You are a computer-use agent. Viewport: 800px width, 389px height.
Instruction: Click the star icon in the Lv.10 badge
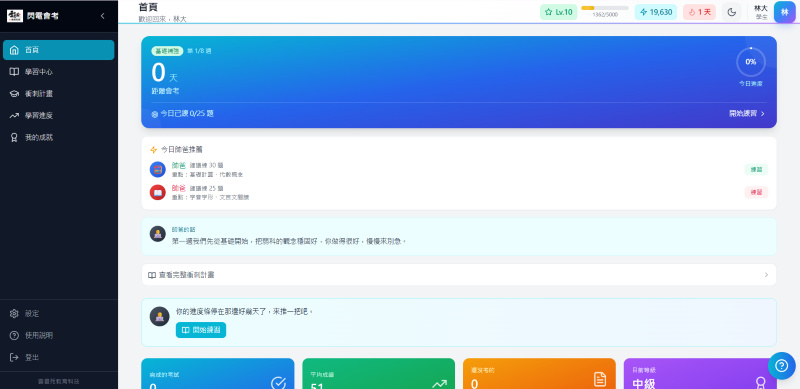[x=549, y=12]
